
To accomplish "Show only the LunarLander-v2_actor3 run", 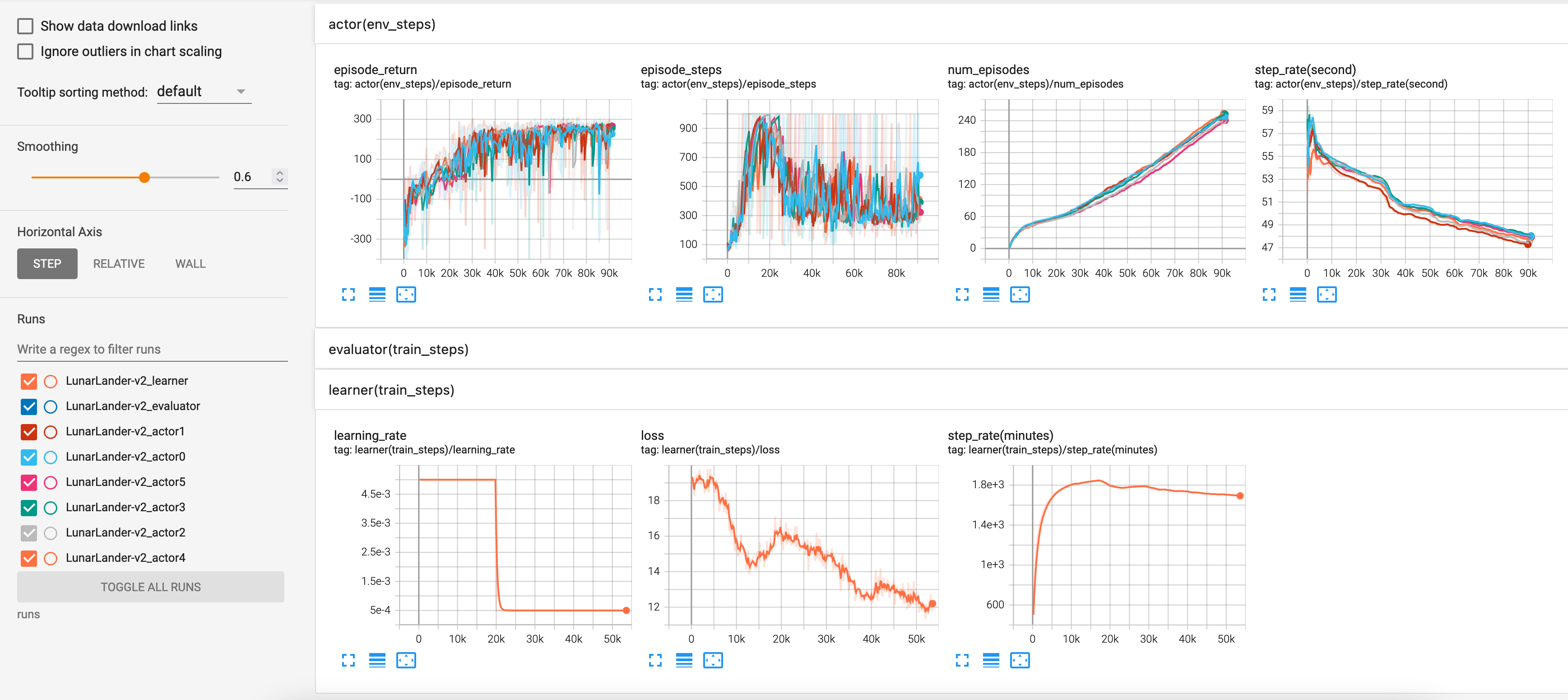I will pyautogui.click(x=51, y=508).
